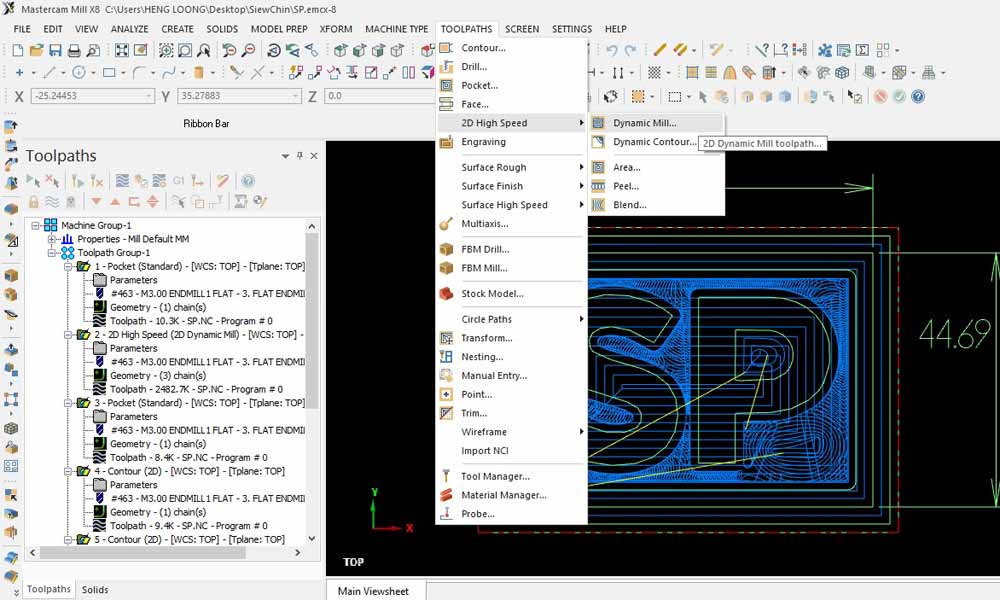Click the blue Help question mark icon

tap(918, 96)
